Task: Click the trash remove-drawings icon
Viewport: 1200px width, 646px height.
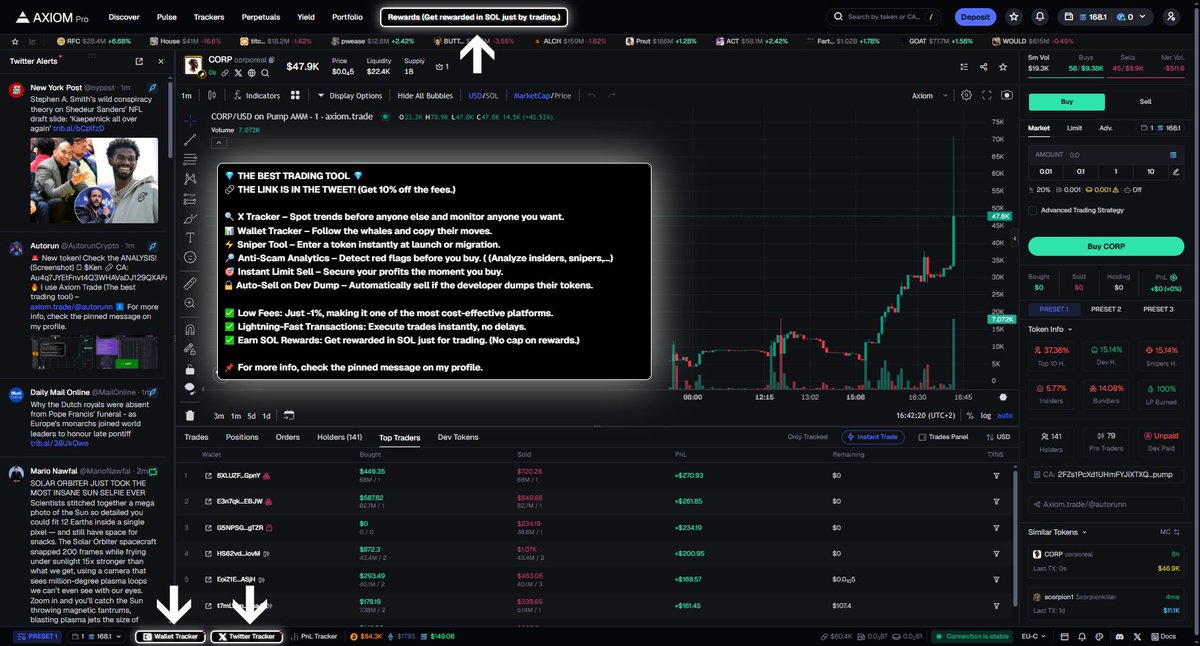Action: (190, 415)
